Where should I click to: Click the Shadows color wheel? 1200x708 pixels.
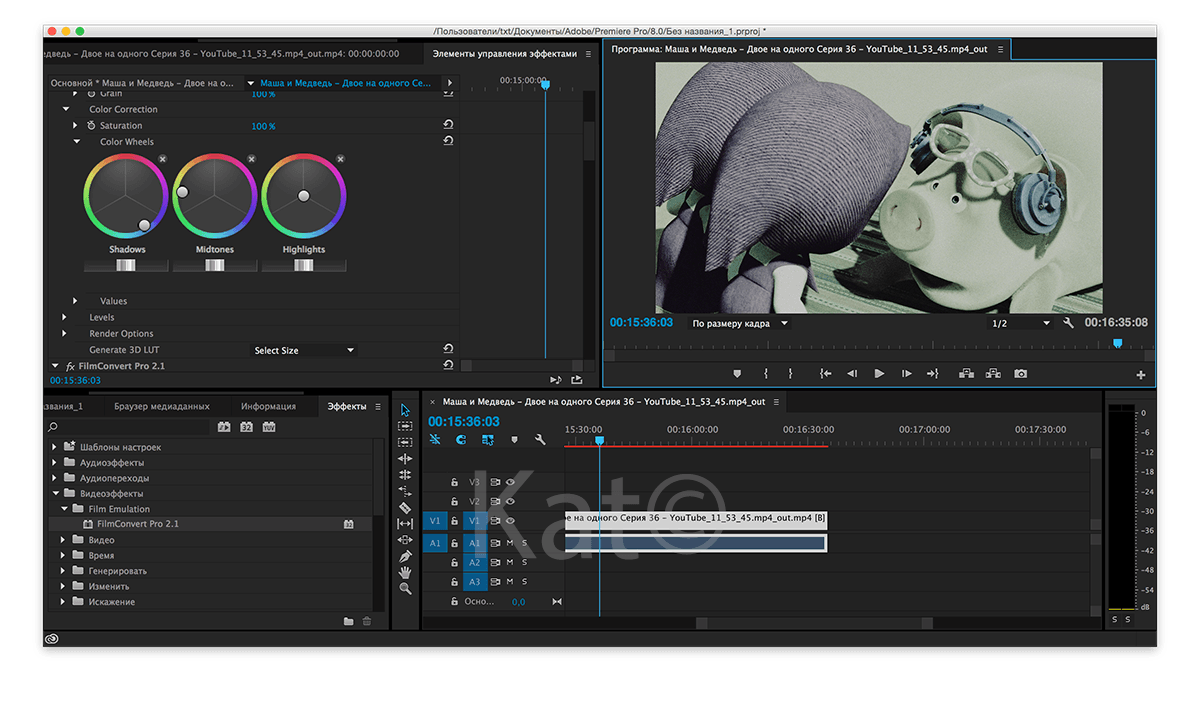point(126,196)
